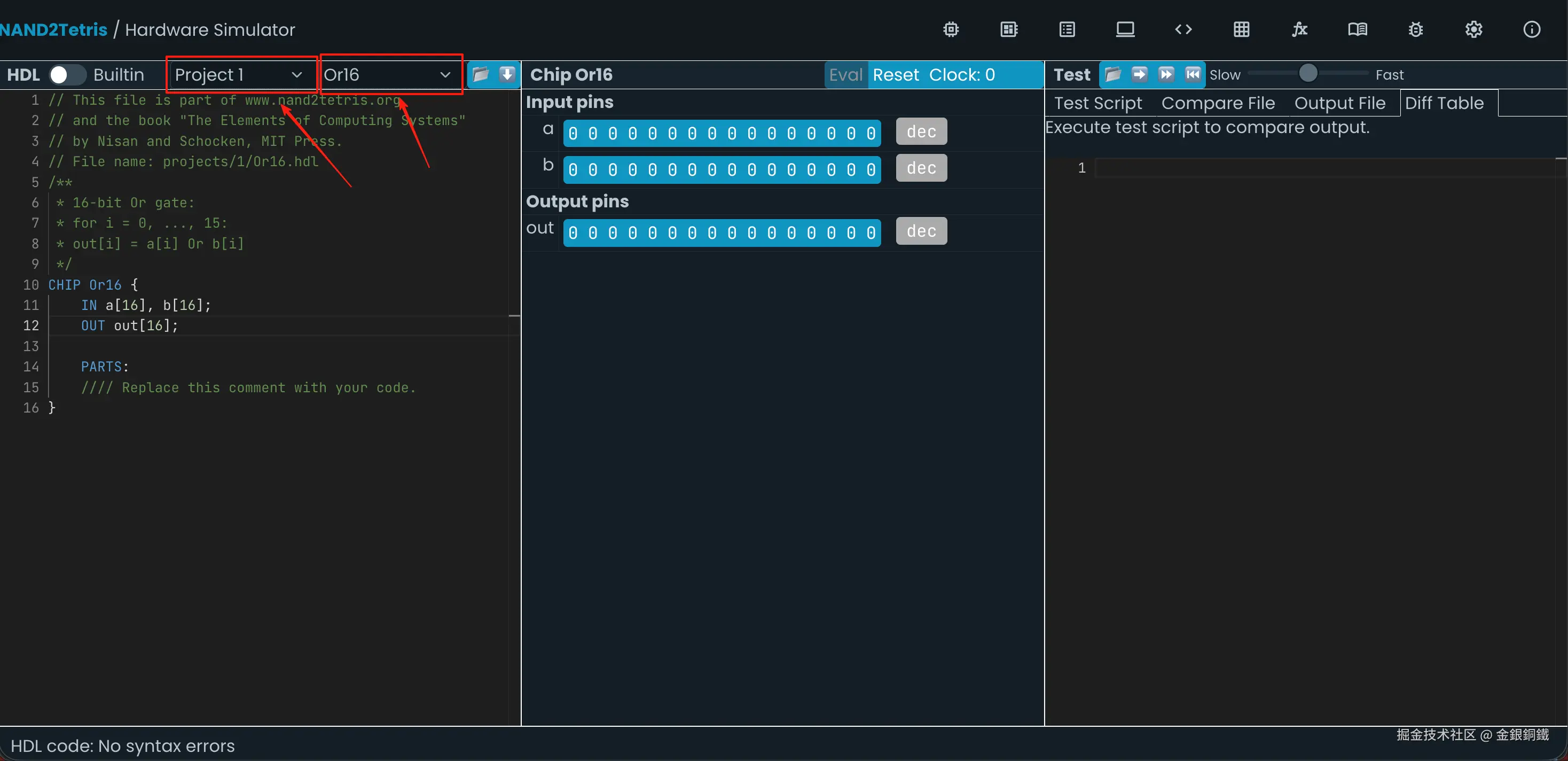Image resolution: width=1568 pixels, height=761 pixels.
Task: Open the bug report icon
Action: 1416,29
